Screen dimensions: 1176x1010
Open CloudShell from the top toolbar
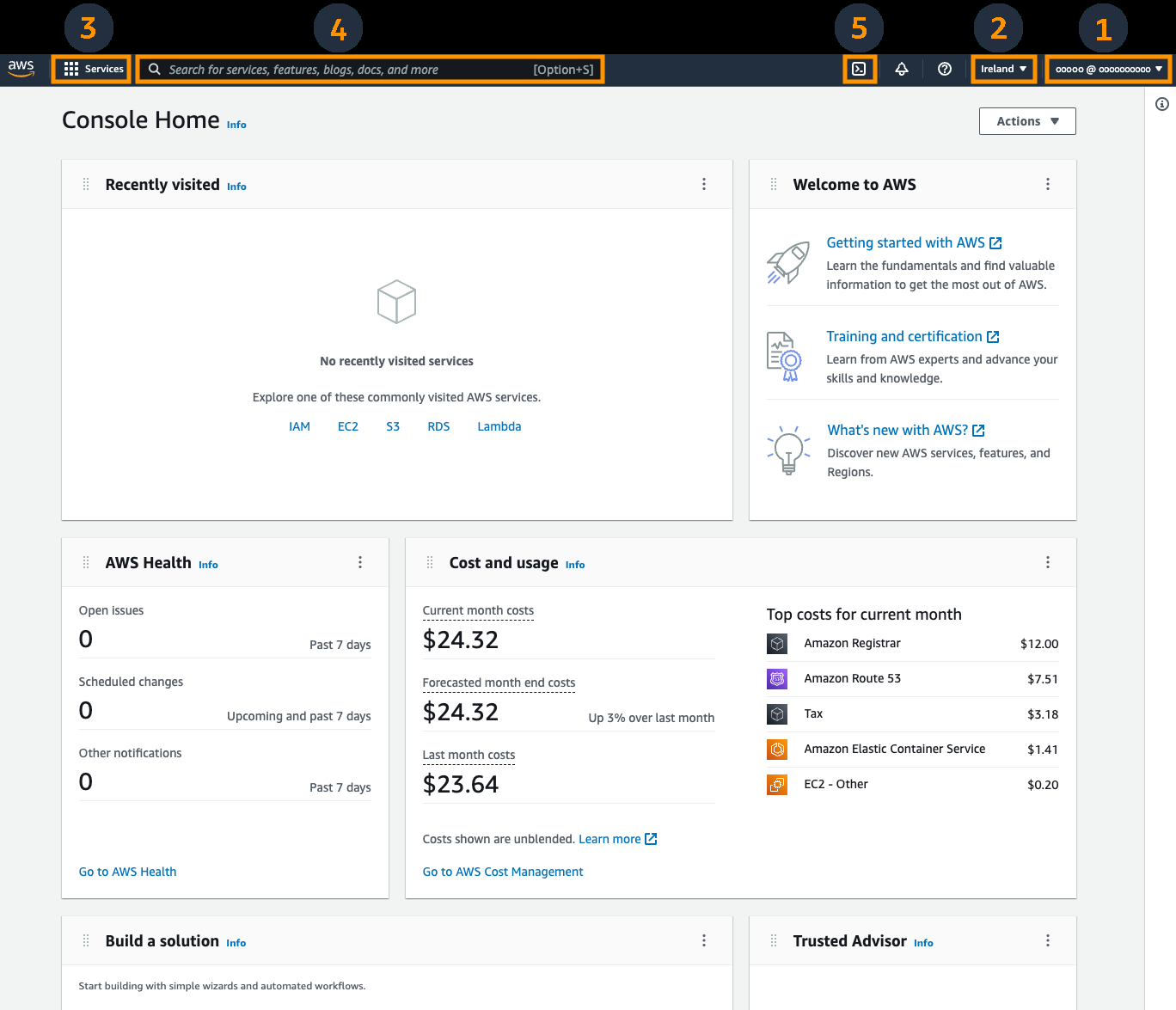(x=859, y=69)
